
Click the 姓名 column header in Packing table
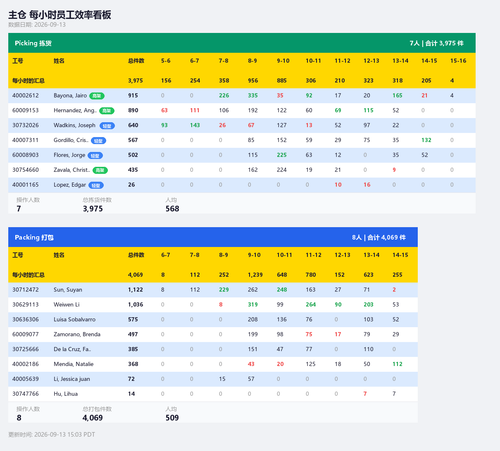59,255
